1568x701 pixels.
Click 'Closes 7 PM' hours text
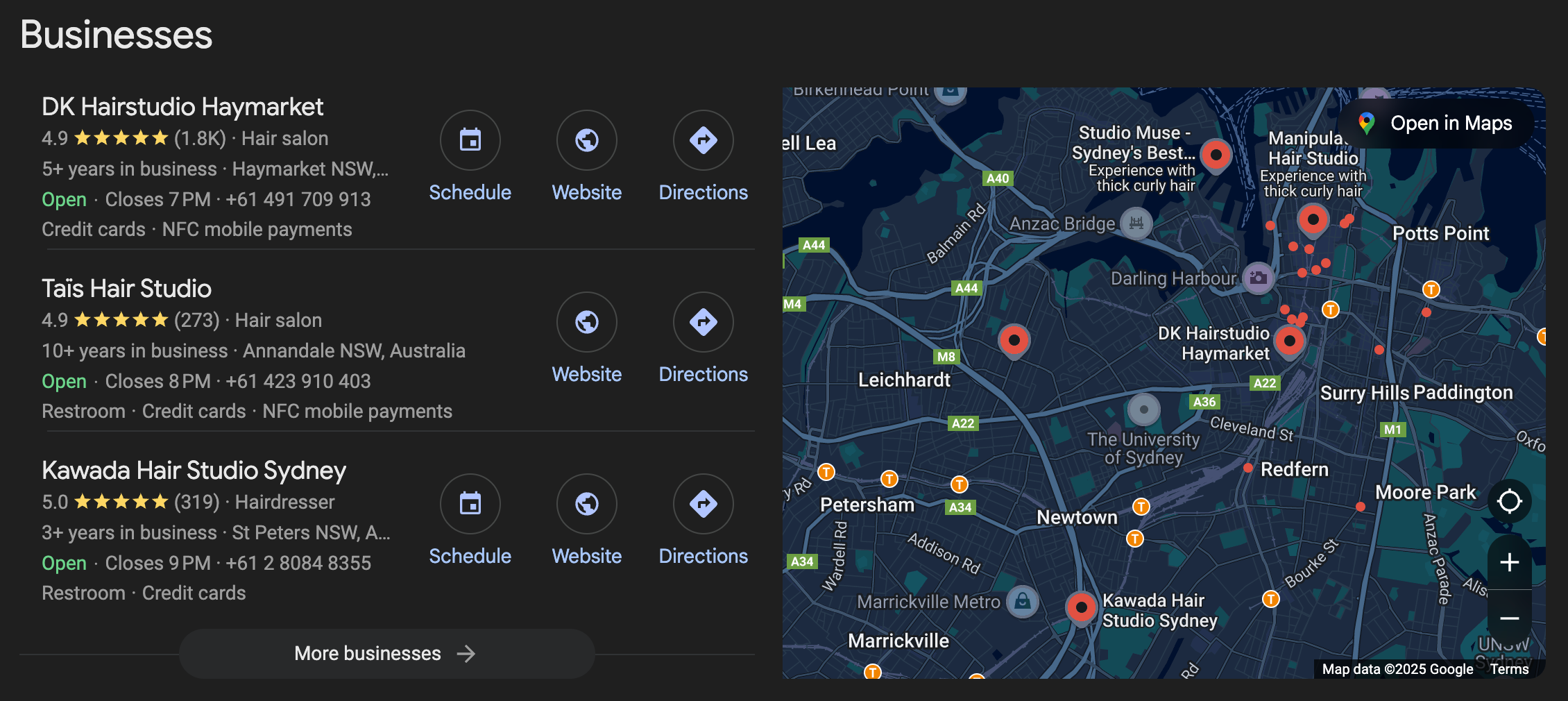[157, 199]
